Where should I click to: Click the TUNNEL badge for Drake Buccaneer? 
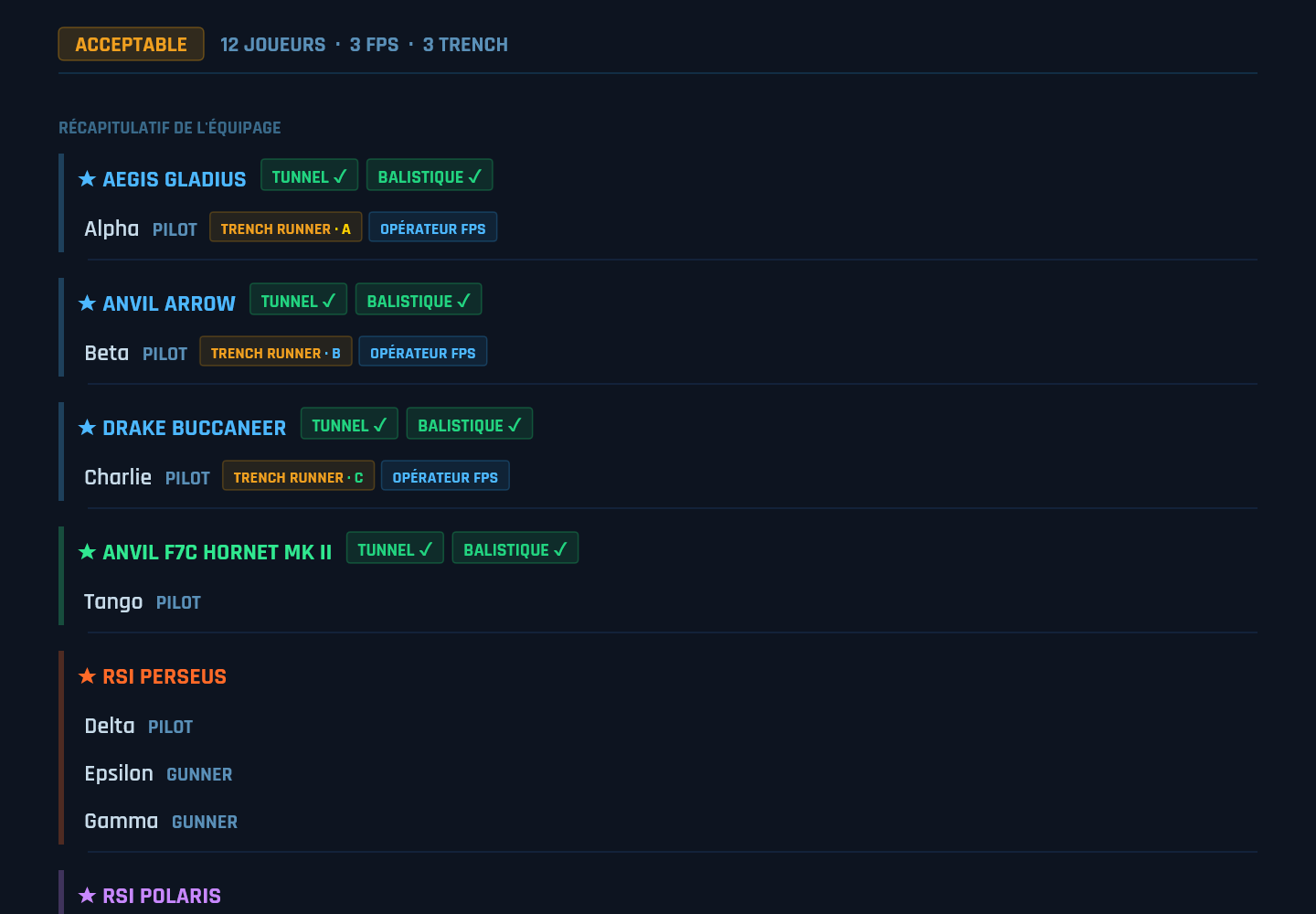point(349,424)
